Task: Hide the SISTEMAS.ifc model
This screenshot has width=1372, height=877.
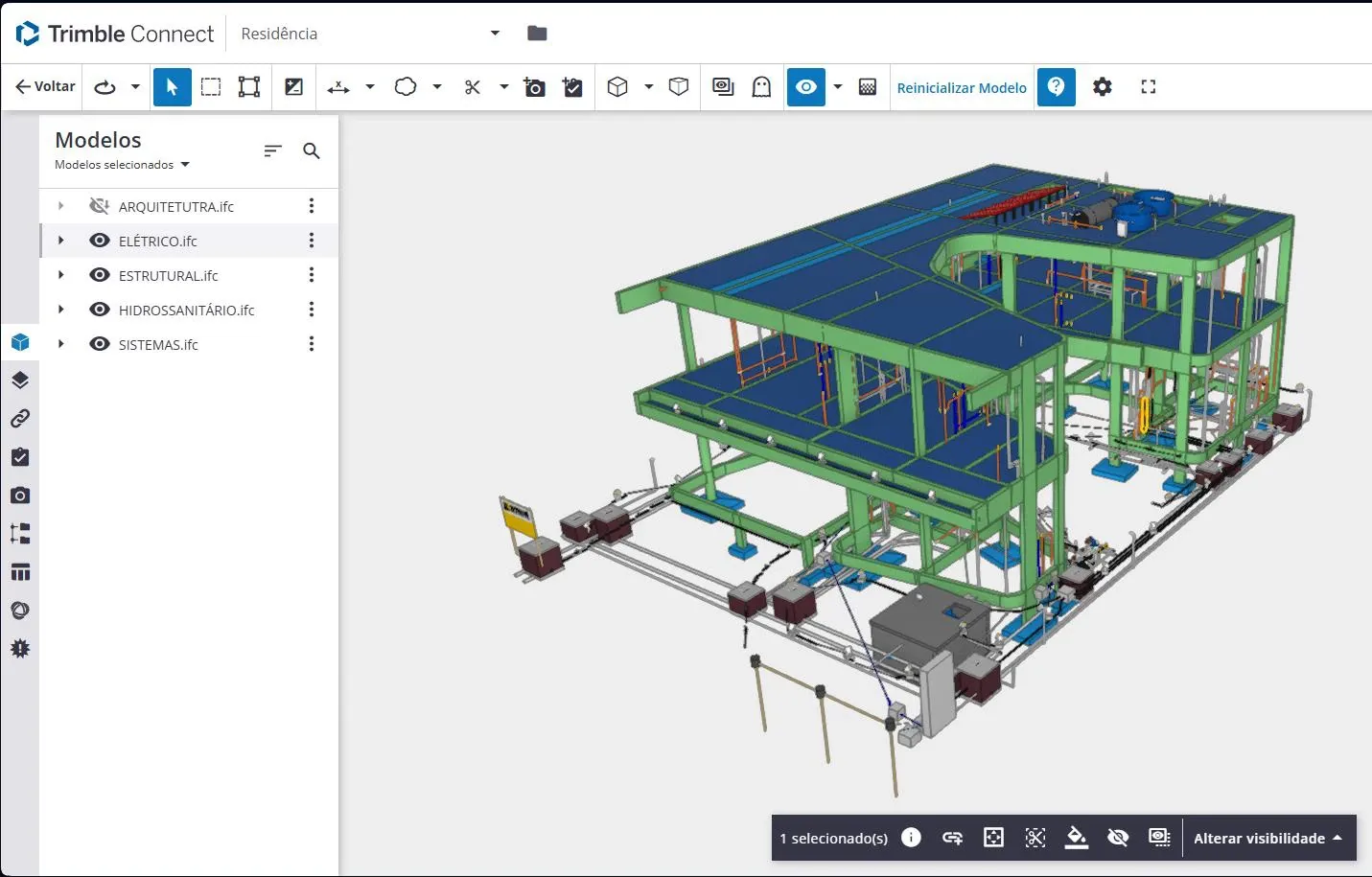Action: click(x=99, y=344)
